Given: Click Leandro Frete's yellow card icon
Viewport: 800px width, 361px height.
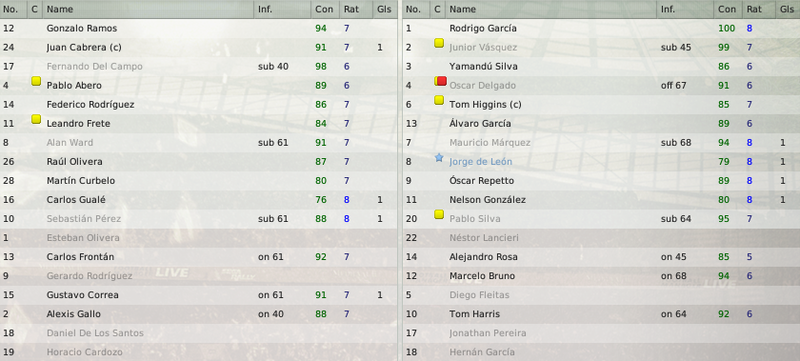Looking at the screenshot, I should click(x=36, y=119).
